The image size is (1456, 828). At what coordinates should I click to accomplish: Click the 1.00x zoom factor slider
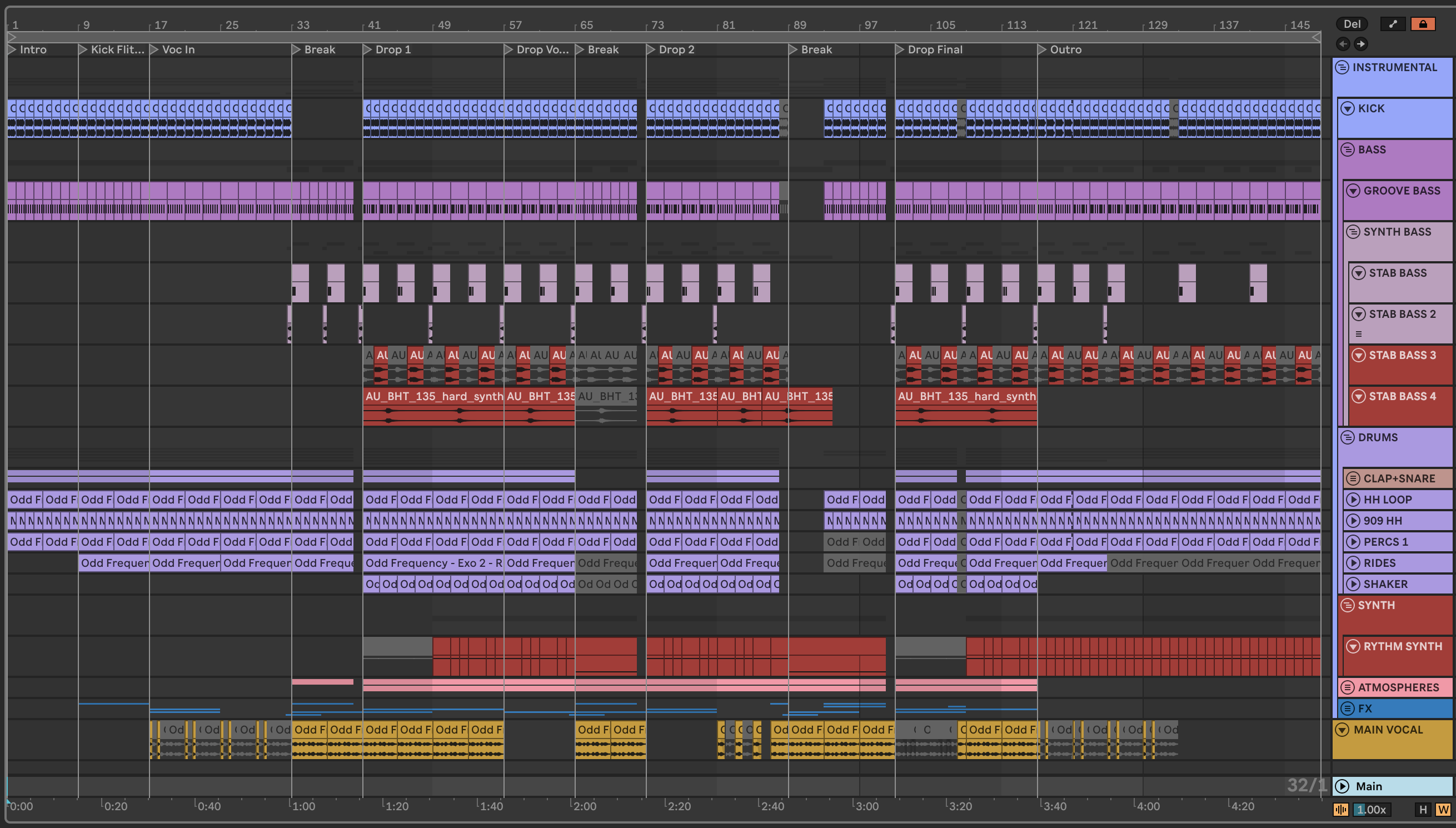point(1371,810)
